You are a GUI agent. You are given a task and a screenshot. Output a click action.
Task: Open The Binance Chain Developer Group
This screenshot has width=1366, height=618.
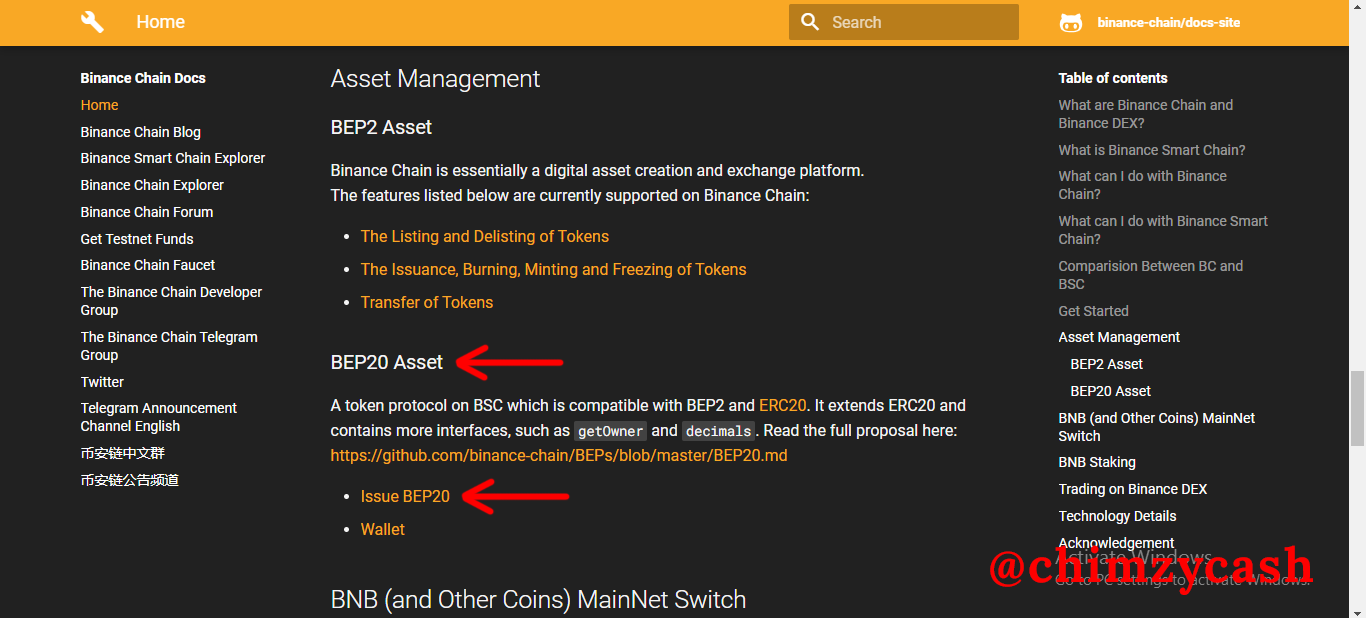pos(171,301)
